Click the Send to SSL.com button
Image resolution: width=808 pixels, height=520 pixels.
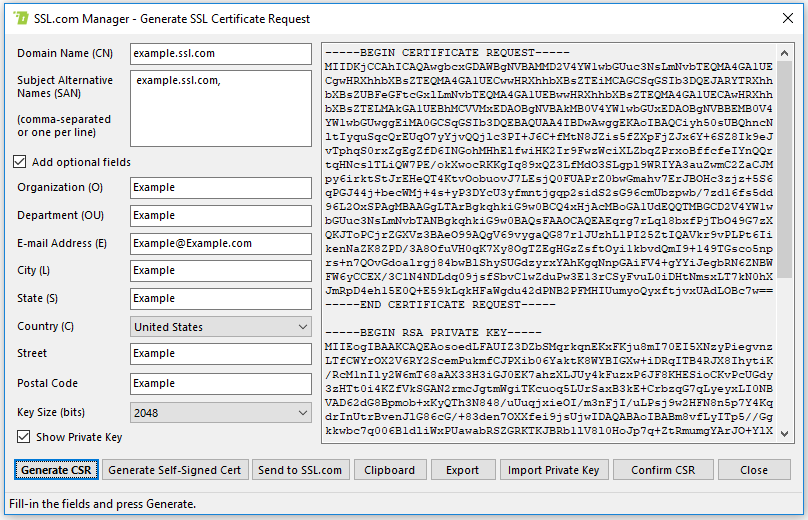tap(300, 470)
